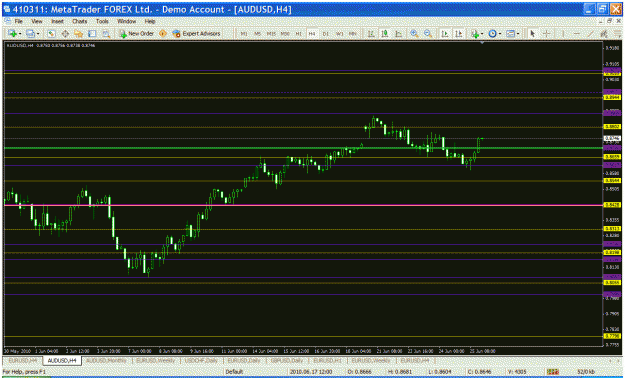The image size is (625, 378).
Task: Expand the Periods dropdown arrow
Action: click(x=500, y=34)
